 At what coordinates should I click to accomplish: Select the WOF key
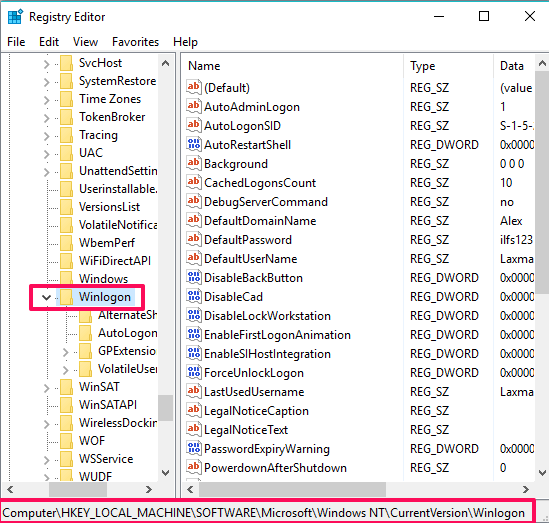(92, 441)
